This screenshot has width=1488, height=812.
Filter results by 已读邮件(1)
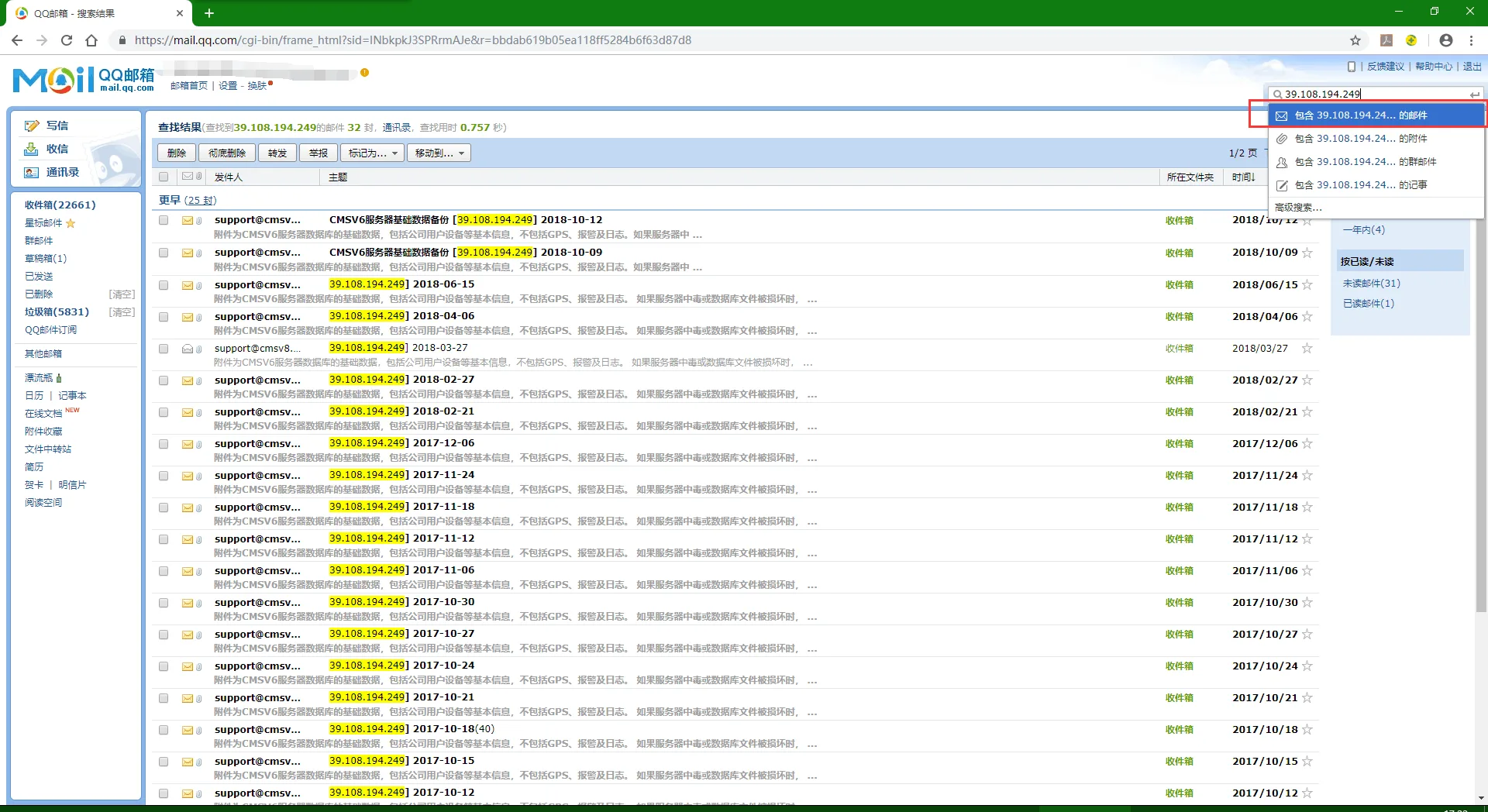pos(1368,304)
